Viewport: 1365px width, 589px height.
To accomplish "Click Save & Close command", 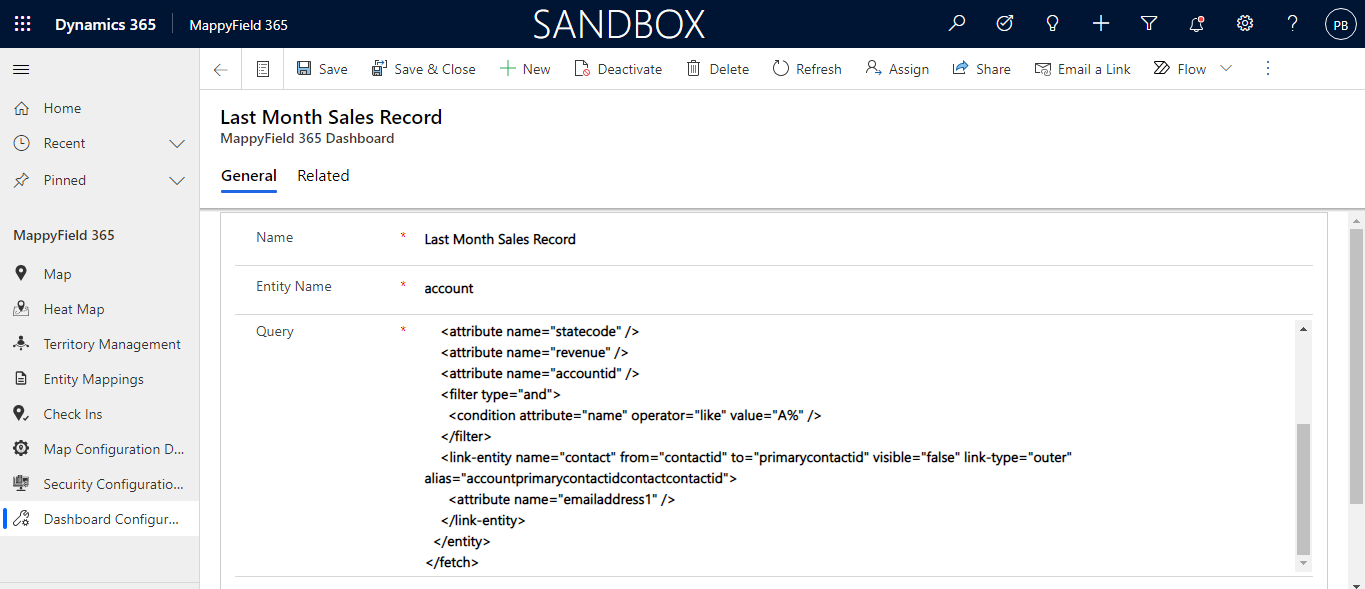I will [423, 69].
